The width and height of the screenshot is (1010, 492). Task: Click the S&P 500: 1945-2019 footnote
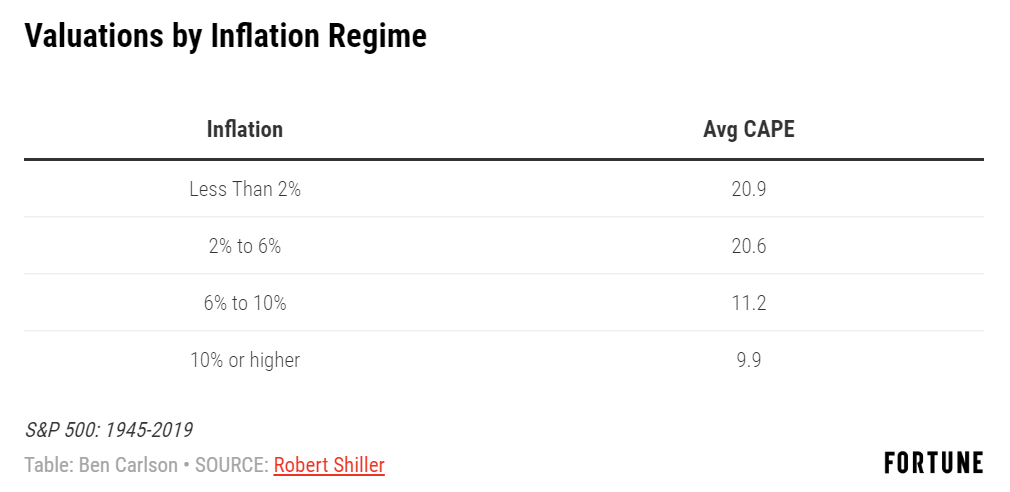[108, 430]
